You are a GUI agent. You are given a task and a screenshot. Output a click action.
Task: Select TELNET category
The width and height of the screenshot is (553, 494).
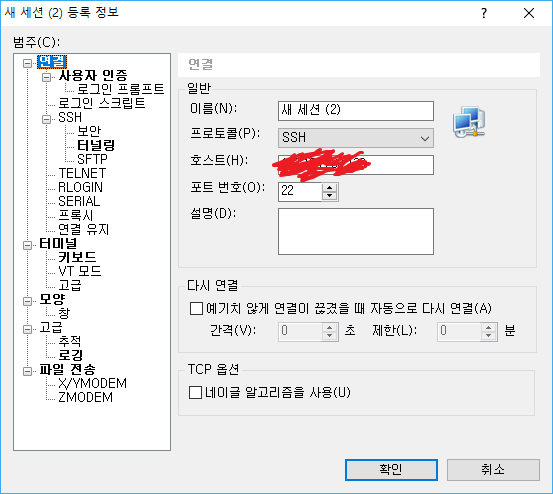point(82,173)
